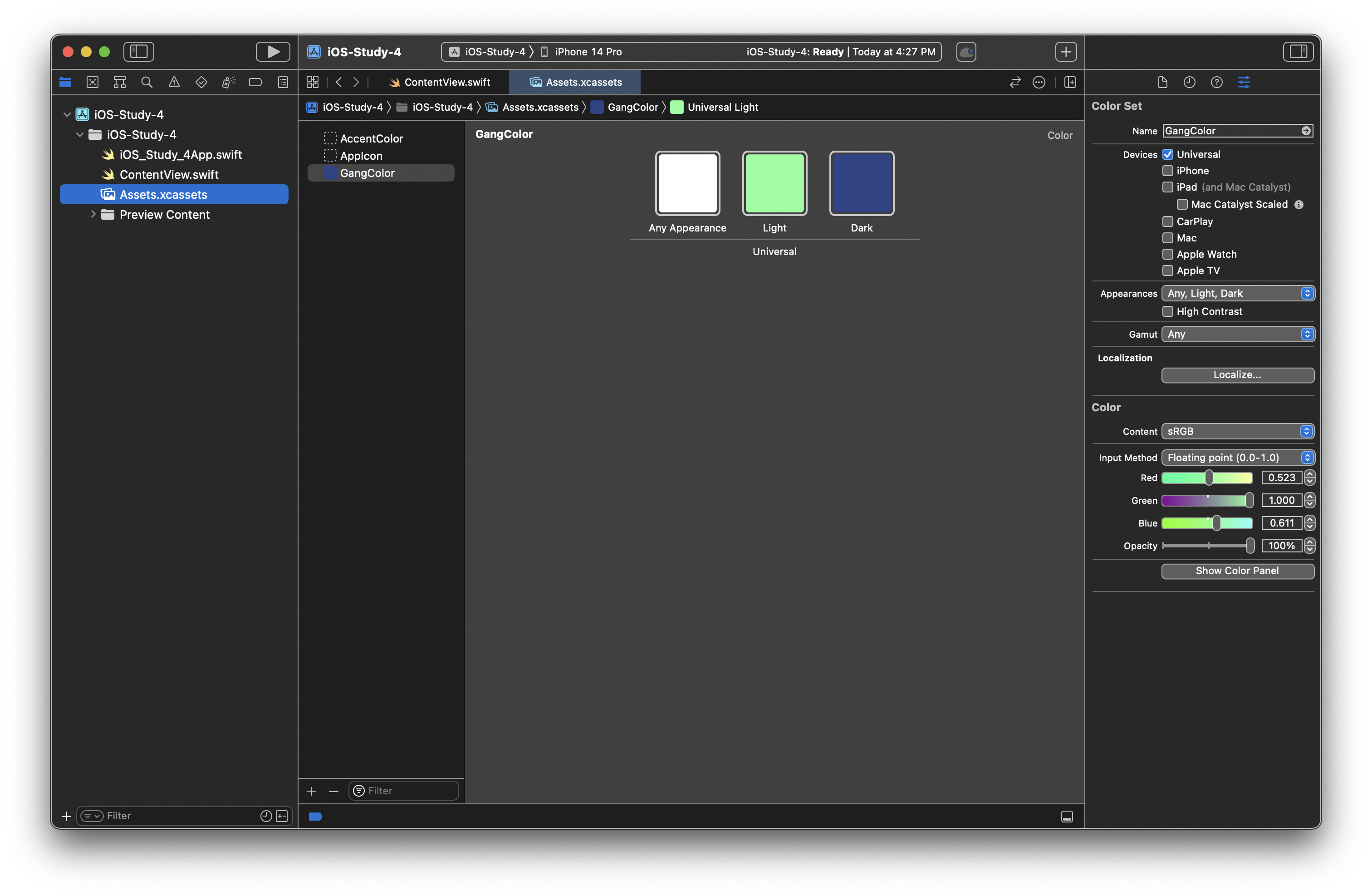Open the Library with the plus button
This screenshot has width=1372, height=896.
pos(1066,51)
